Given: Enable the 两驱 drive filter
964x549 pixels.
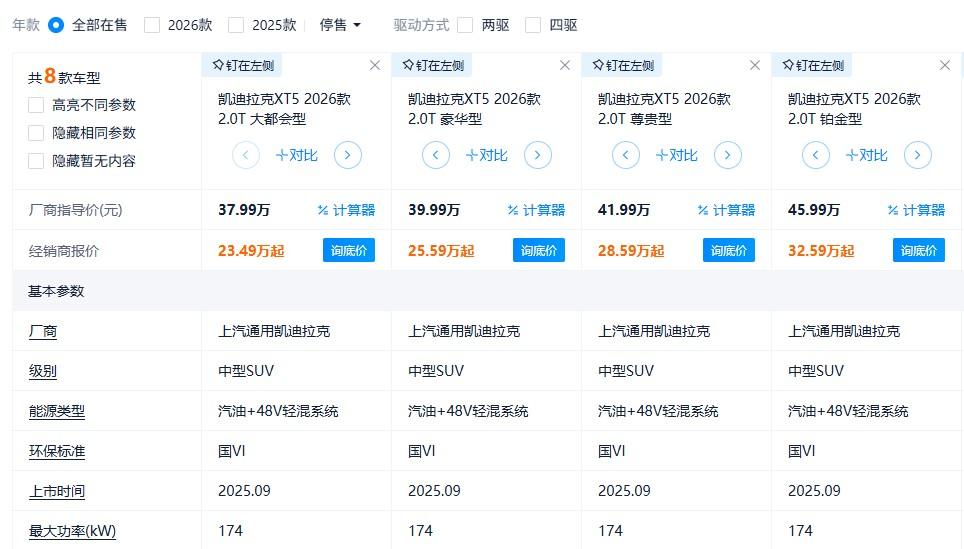Looking at the screenshot, I should pos(465,25).
